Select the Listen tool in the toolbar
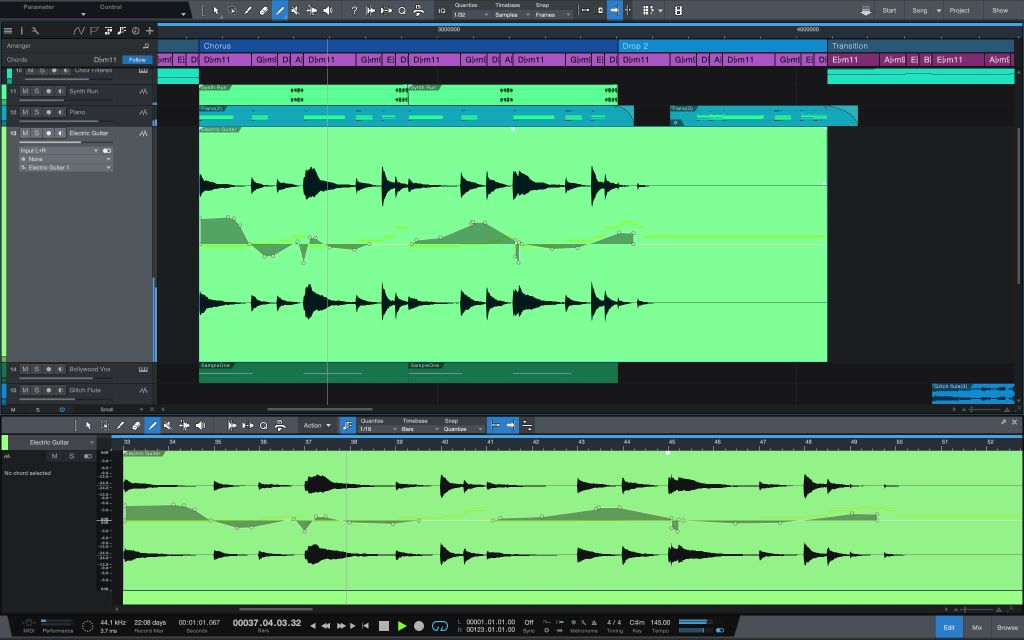1024x640 pixels. coord(329,12)
